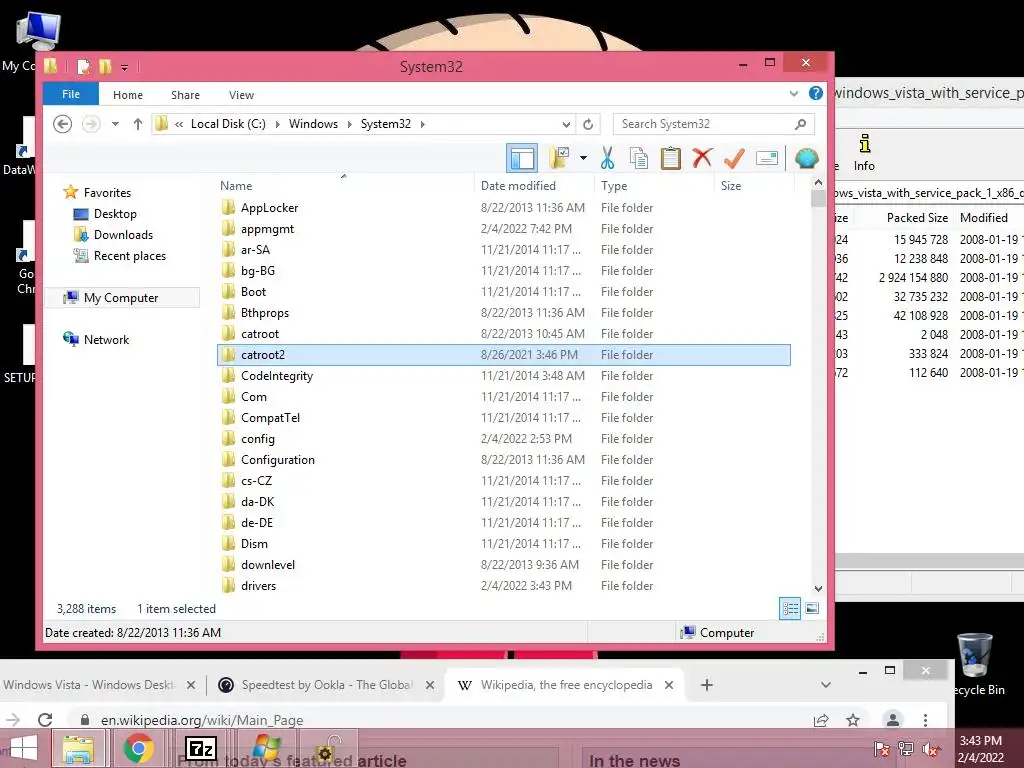Viewport: 1024px width, 768px height.
Task: Toggle the navigation pane layout icon
Action: [522, 158]
